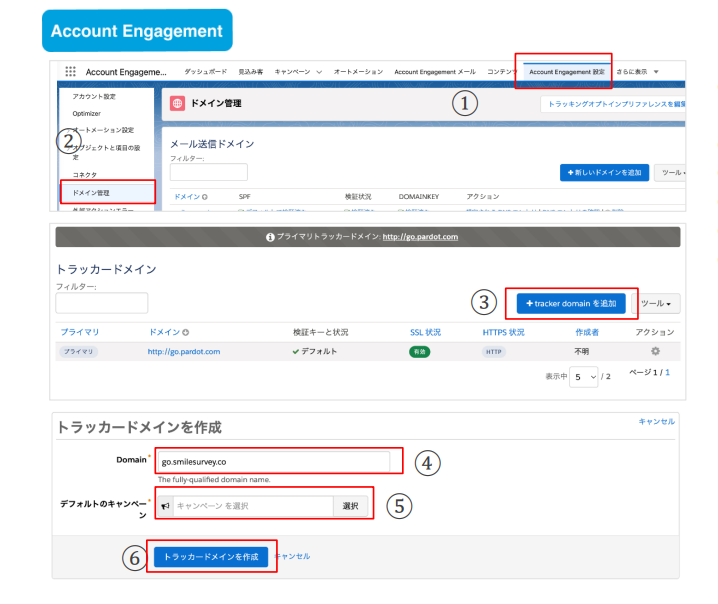Open the ツール dropdown in email sending domain section
The height and width of the screenshot is (604, 718).
[x=671, y=173]
